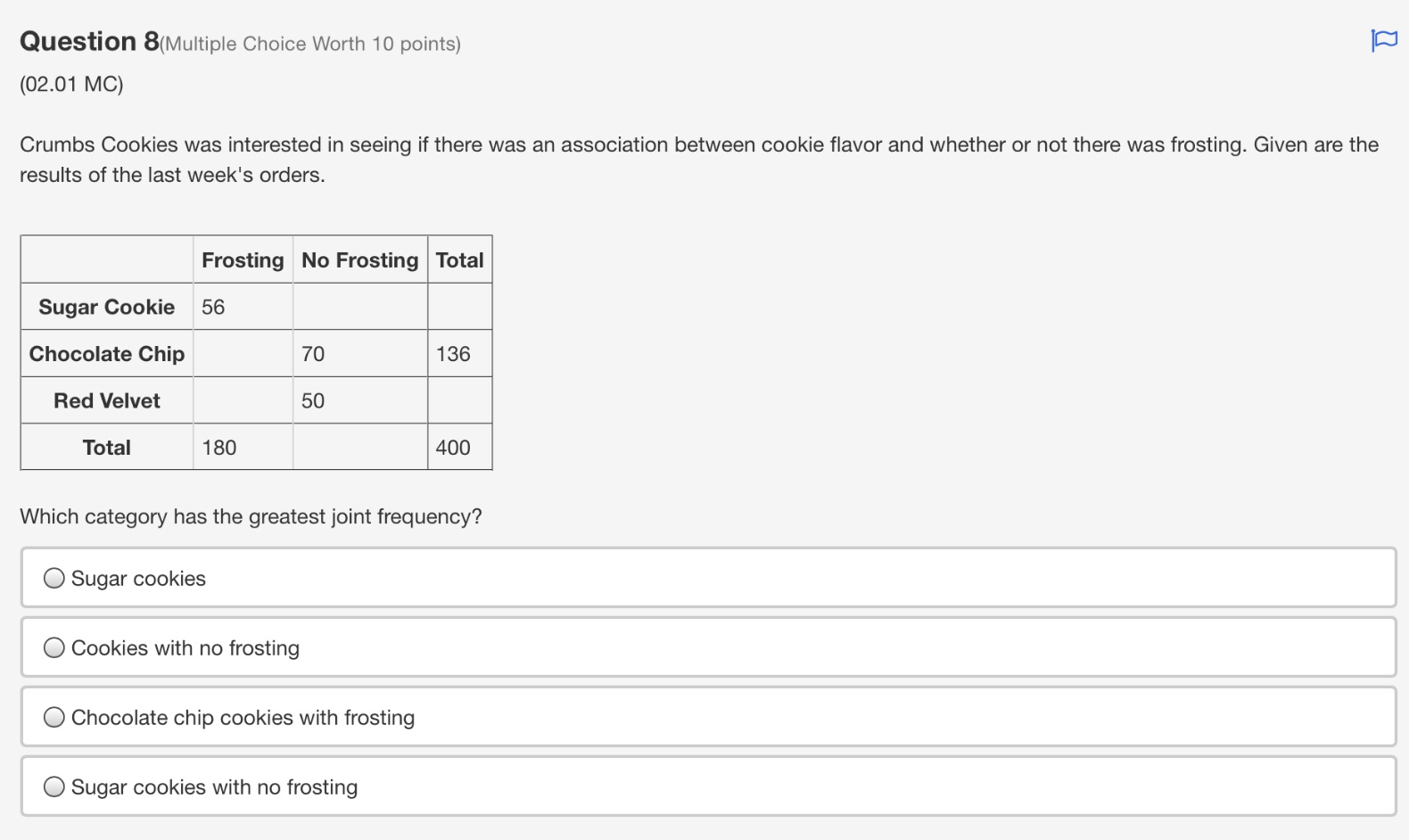Click the Question 8 heading

85,40
